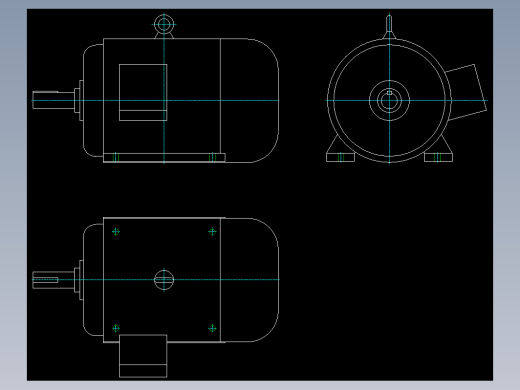This screenshot has height=390, width=520.
Task: Select the lower-left mounting hole in top view
Action: [x=116, y=328]
